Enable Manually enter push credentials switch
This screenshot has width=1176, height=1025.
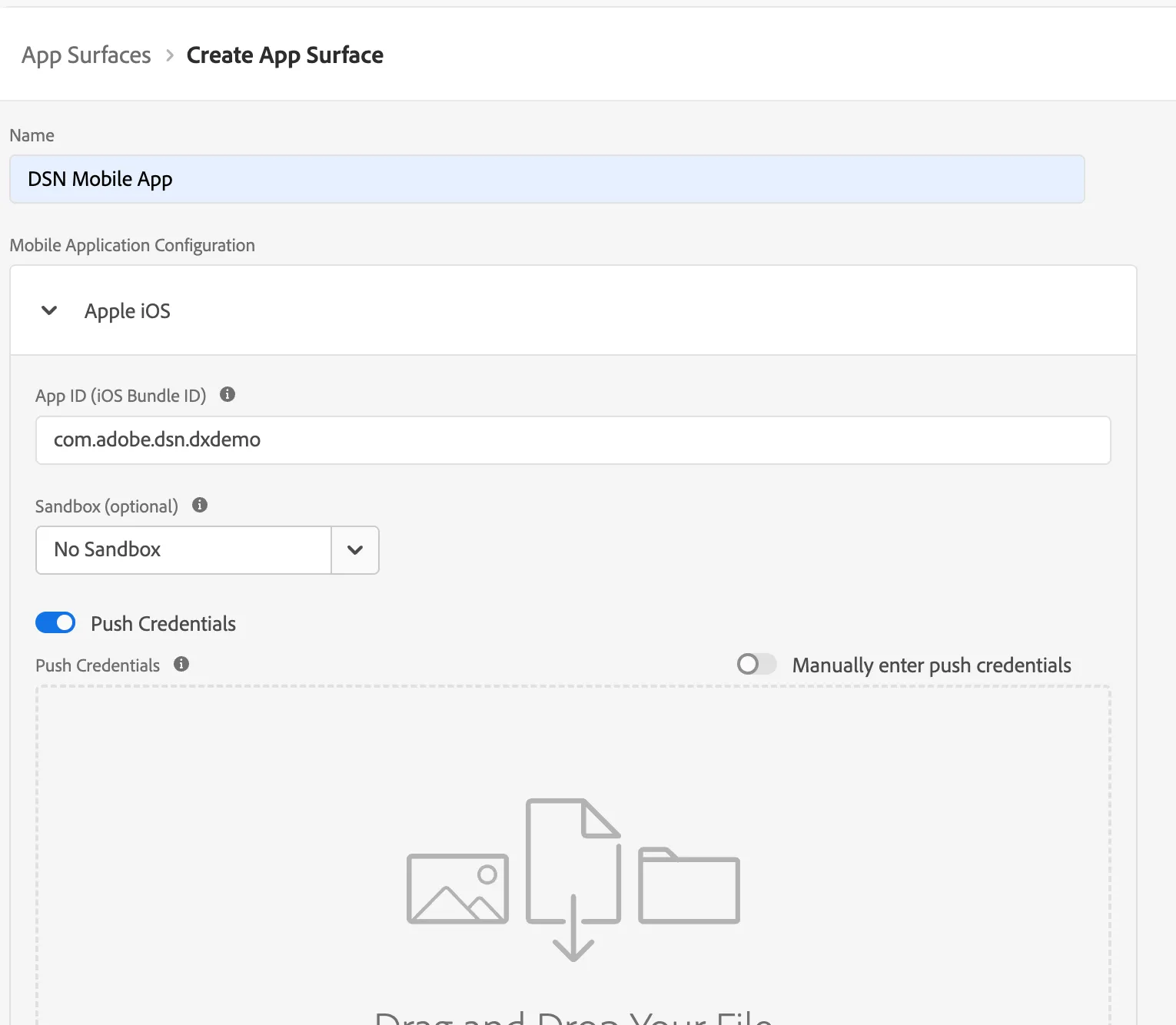coord(756,664)
